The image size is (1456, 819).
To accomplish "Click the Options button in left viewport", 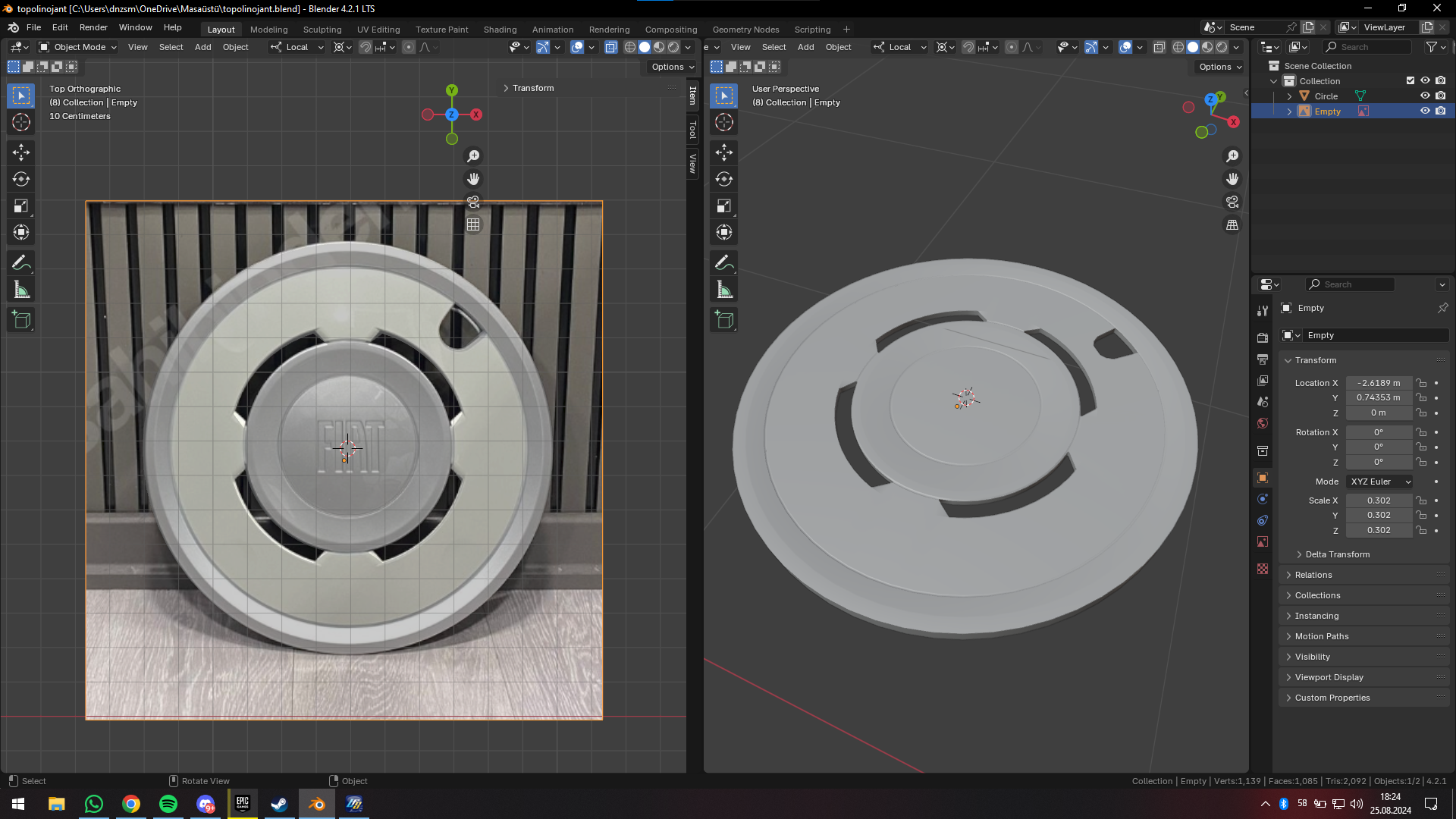I will pyautogui.click(x=672, y=67).
